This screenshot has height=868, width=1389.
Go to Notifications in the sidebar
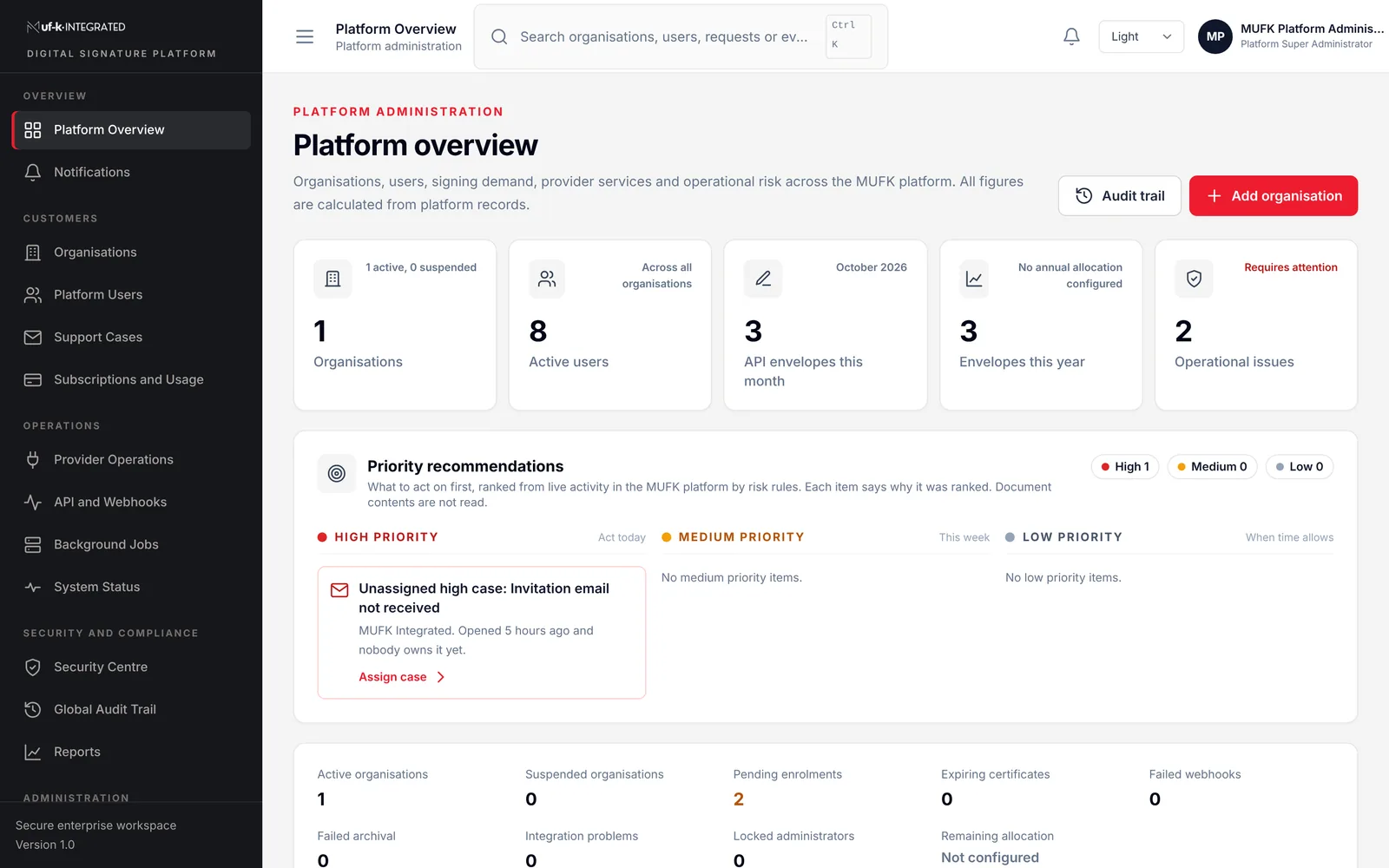(131, 173)
